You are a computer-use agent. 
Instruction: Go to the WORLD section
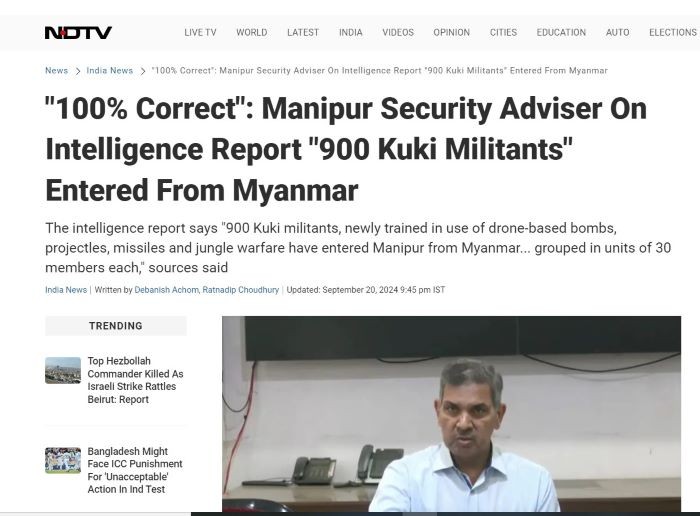(252, 33)
